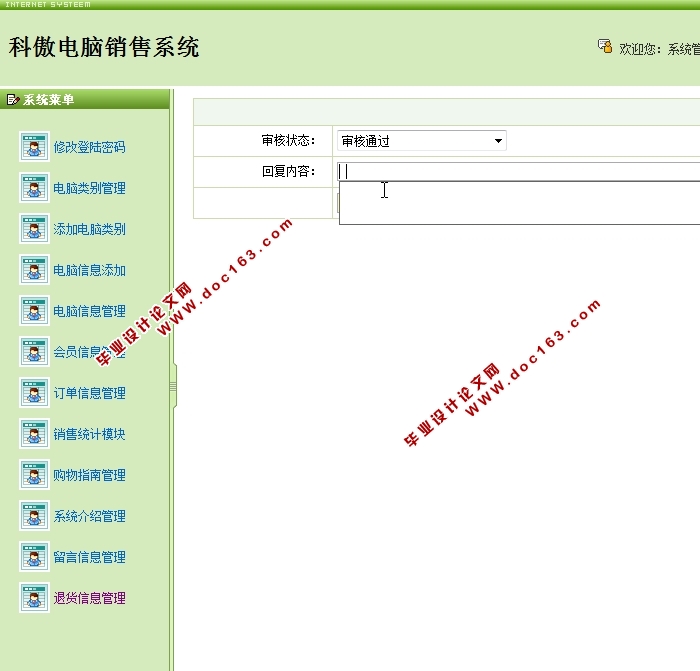The width and height of the screenshot is (700, 671).
Task: Click the user icon next to 欢迎您
Action: (x=605, y=46)
